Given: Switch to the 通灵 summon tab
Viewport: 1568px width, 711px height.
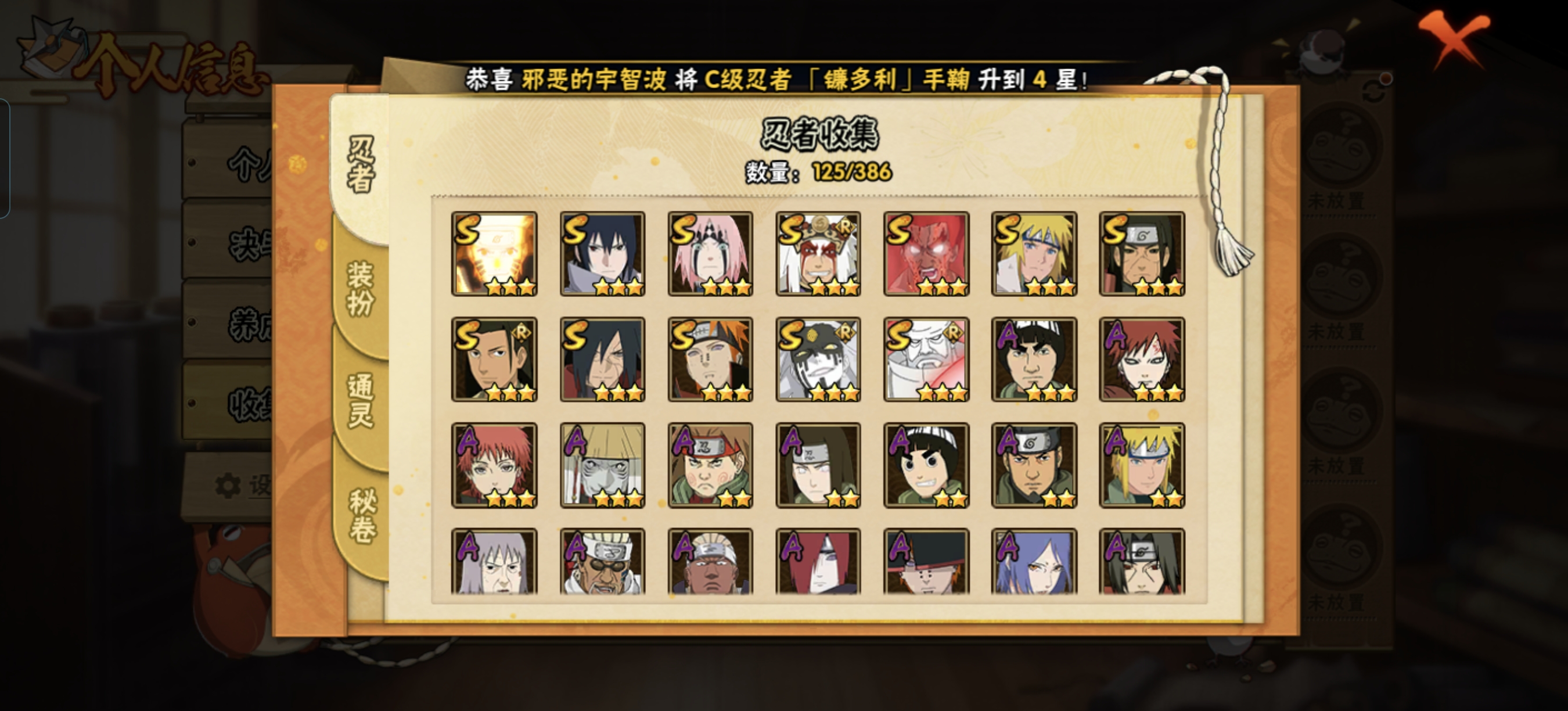Looking at the screenshot, I should pyautogui.click(x=360, y=402).
